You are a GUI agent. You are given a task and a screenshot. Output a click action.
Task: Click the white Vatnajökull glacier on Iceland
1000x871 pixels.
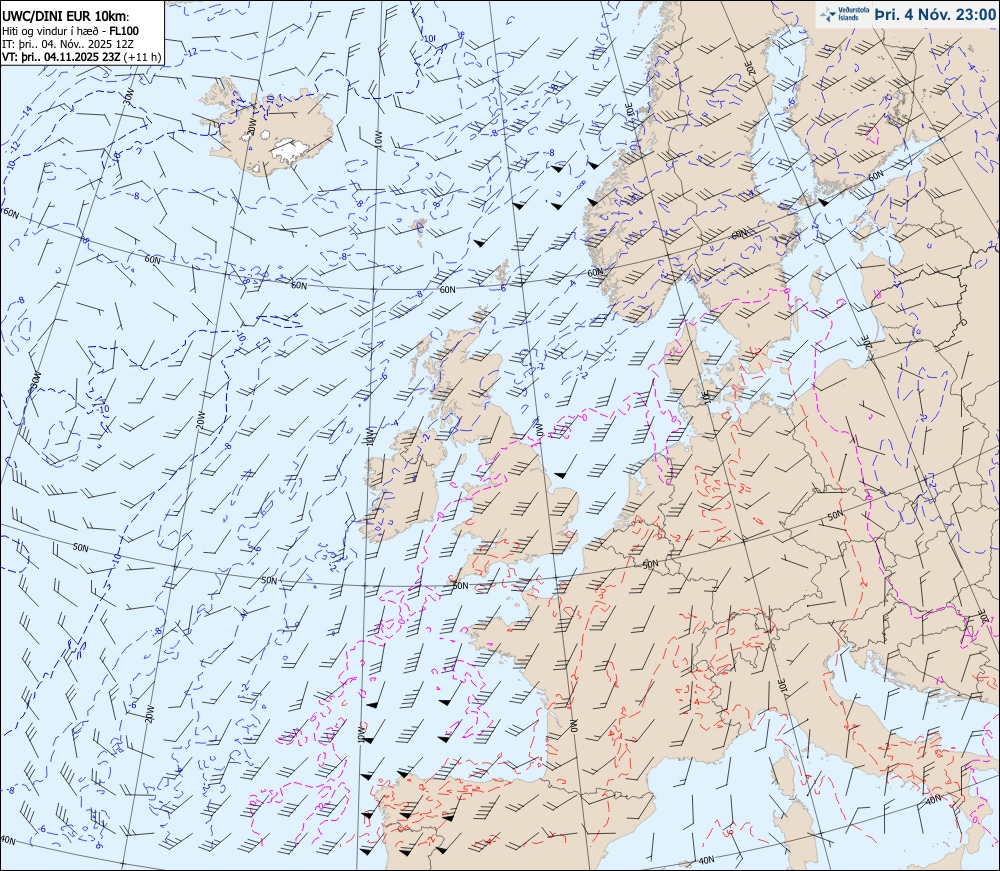tap(290, 150)
